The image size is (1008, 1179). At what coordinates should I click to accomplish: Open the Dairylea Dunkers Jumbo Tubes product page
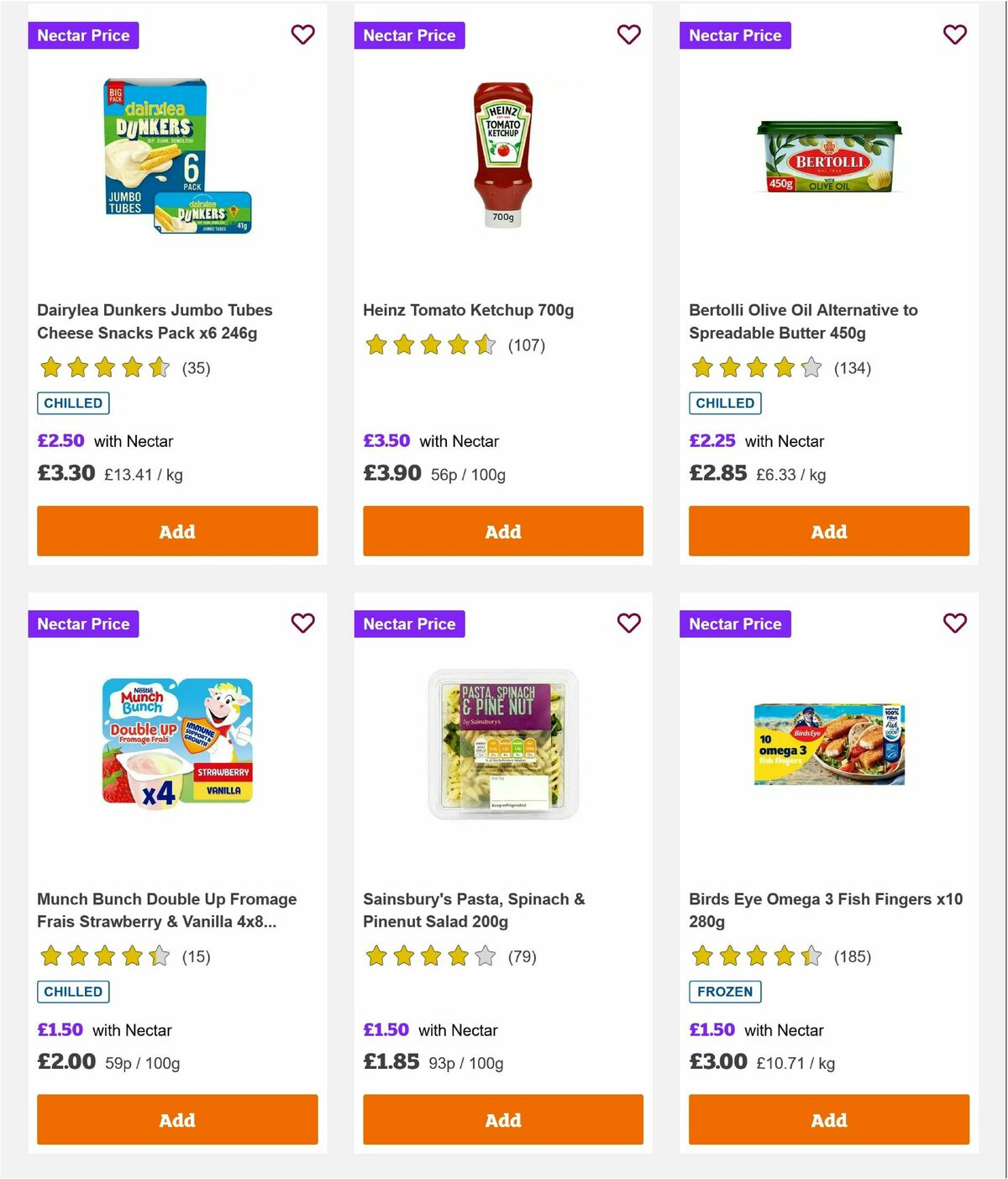(x=155, y=321)
